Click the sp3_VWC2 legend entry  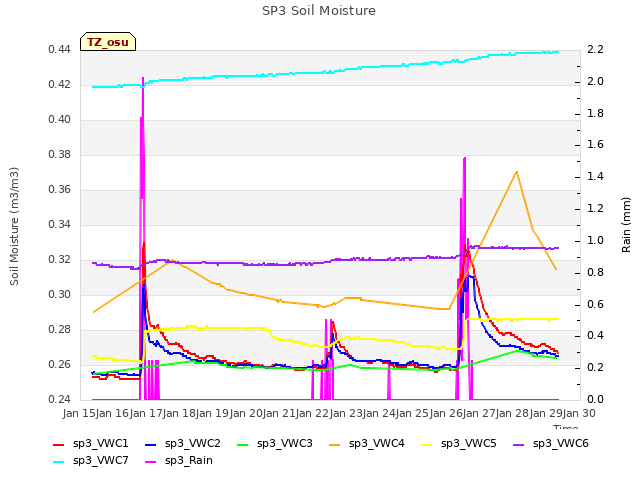click(182, 443)
